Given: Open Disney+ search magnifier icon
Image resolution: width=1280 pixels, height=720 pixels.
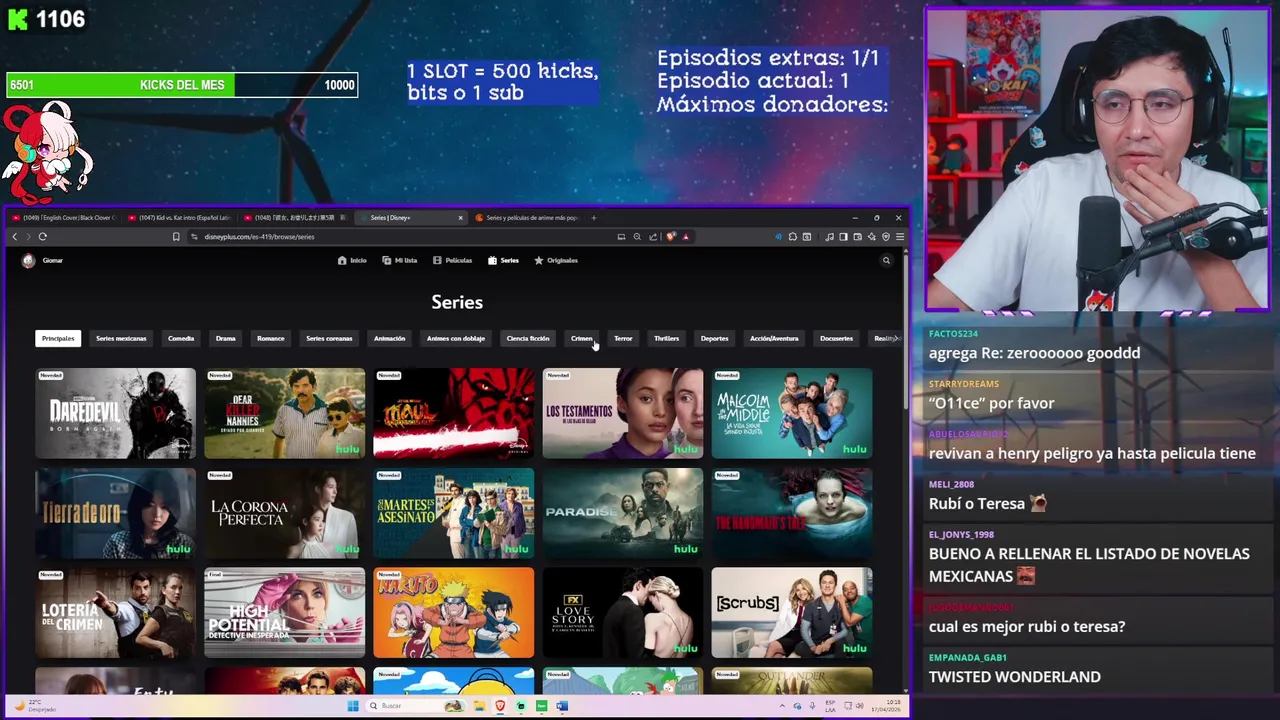Looking at the screenshot, I should [x=886, y=261].
